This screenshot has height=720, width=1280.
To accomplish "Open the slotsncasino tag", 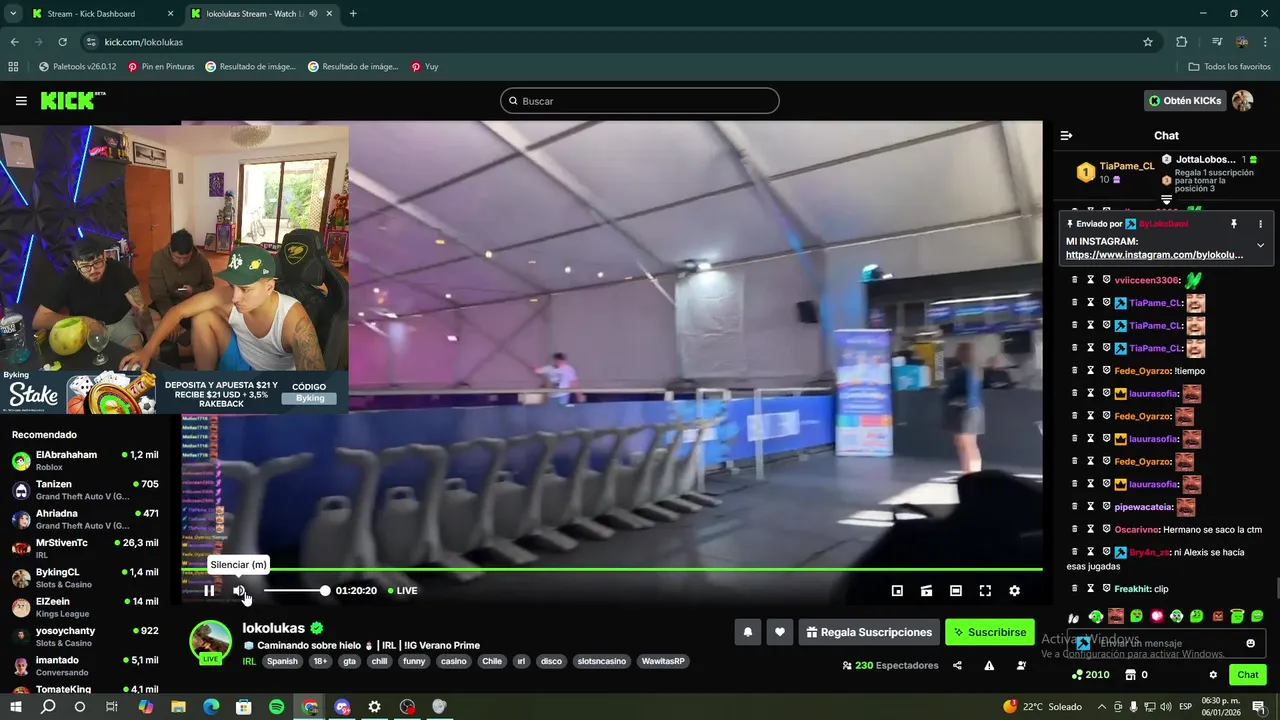I will (602, 661).
